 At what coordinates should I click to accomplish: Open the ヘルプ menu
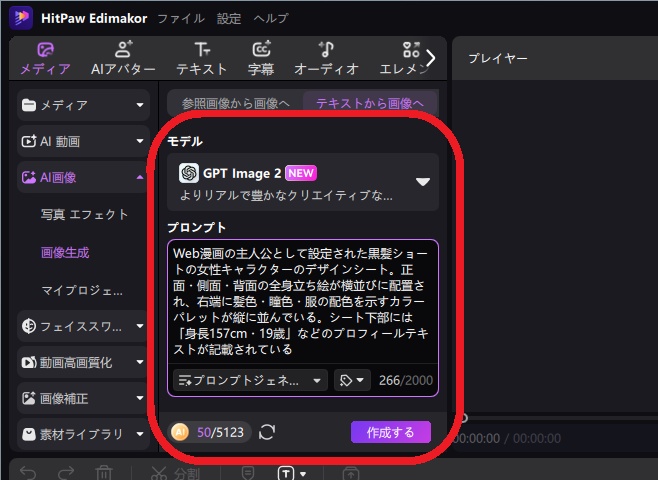pyautogui.click(x=271, y=18)
